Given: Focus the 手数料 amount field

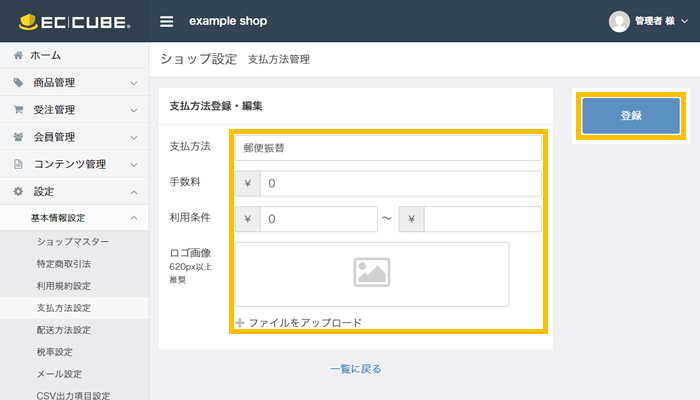Looking at the screenshot, I should pos(400,184).
